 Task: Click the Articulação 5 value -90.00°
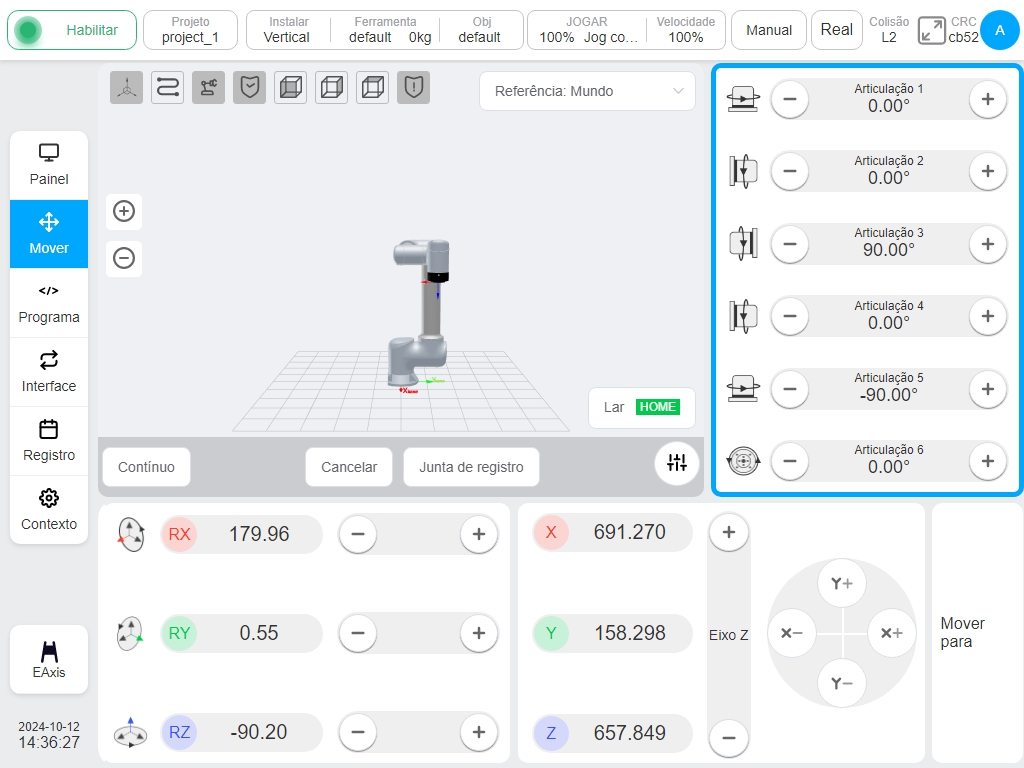pyautogui.click(x=888, y=395)
